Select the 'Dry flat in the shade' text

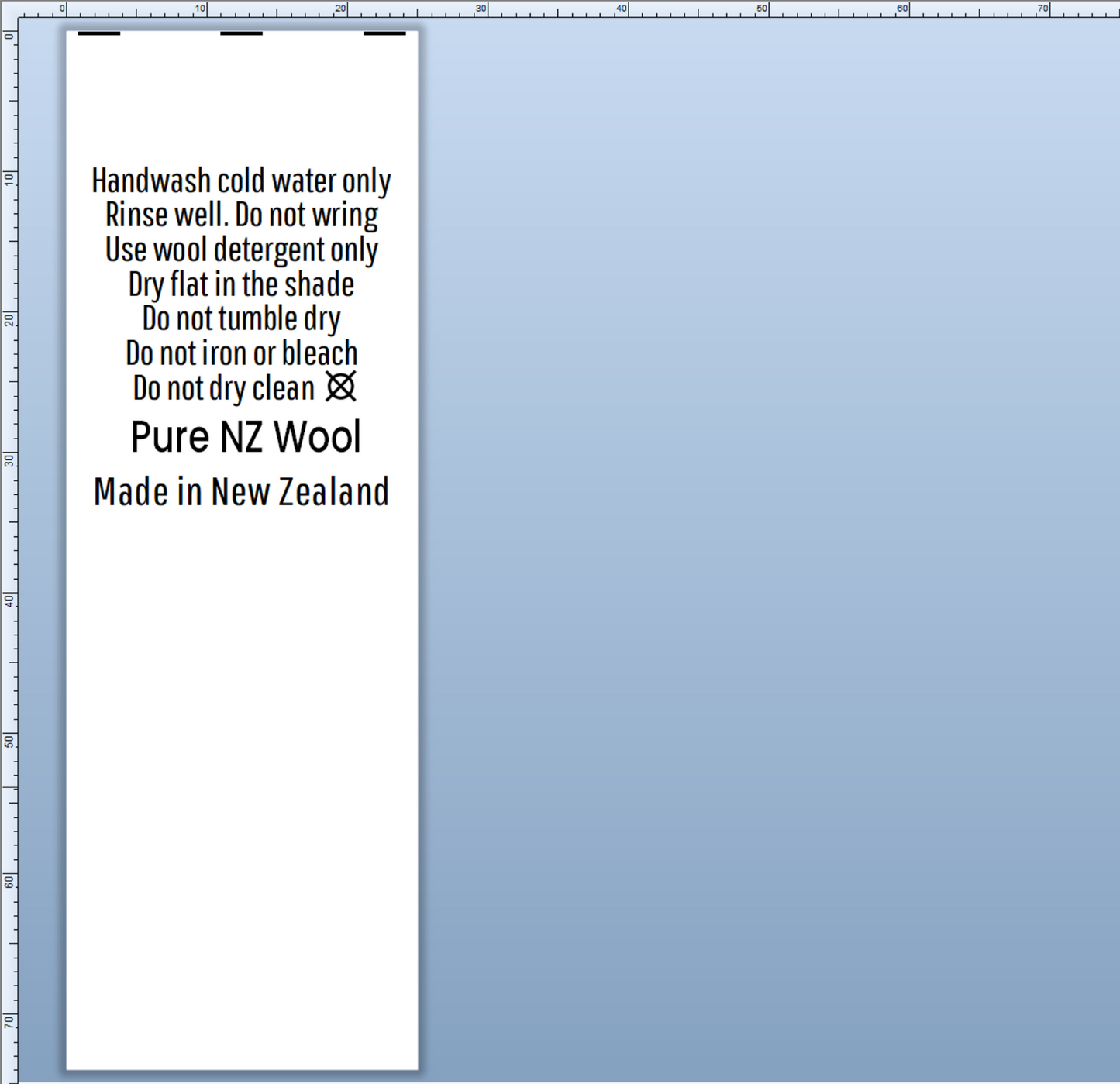pos(241,284)
